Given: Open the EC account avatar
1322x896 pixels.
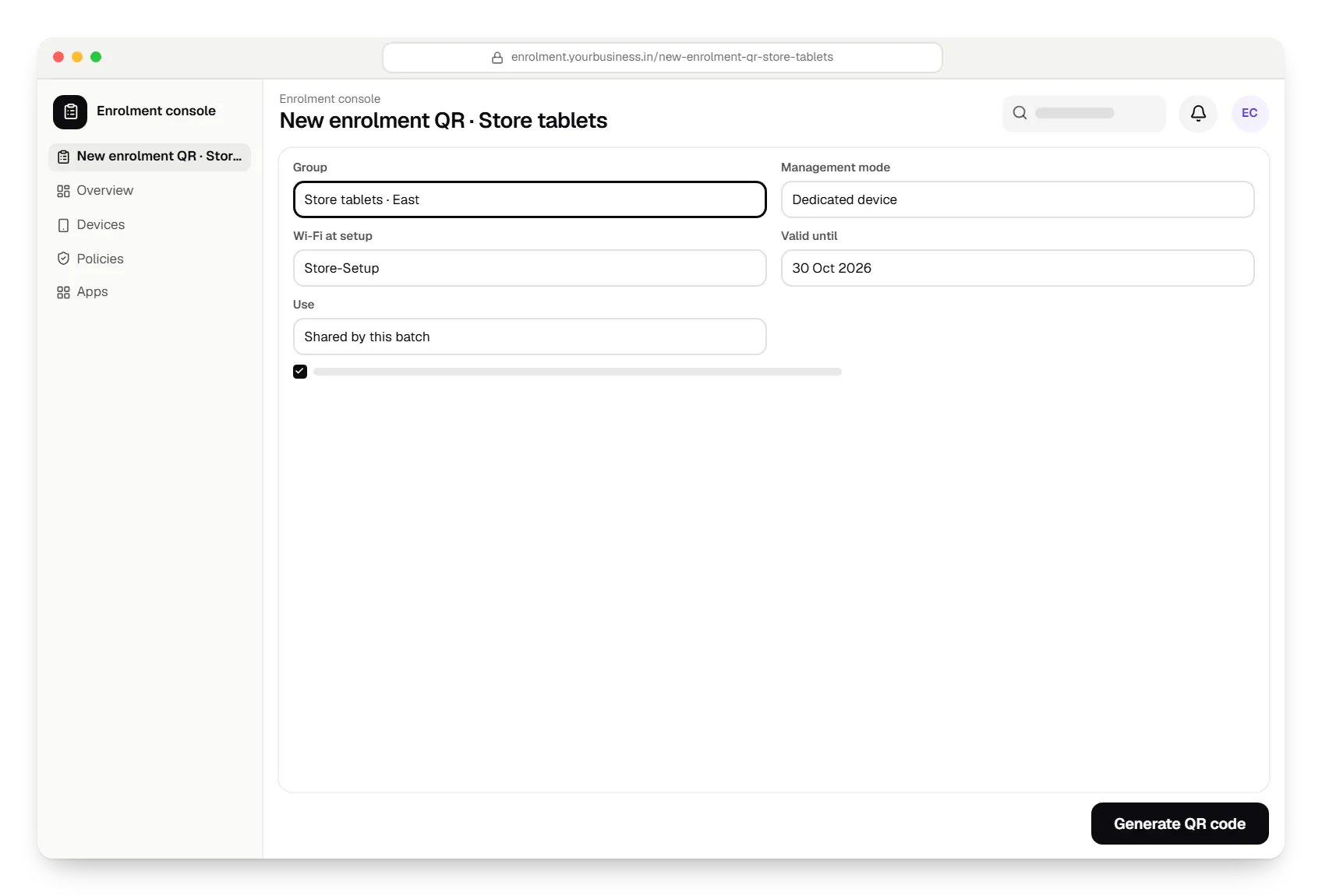Looking at the screenshot, I should pos(1250,113).
